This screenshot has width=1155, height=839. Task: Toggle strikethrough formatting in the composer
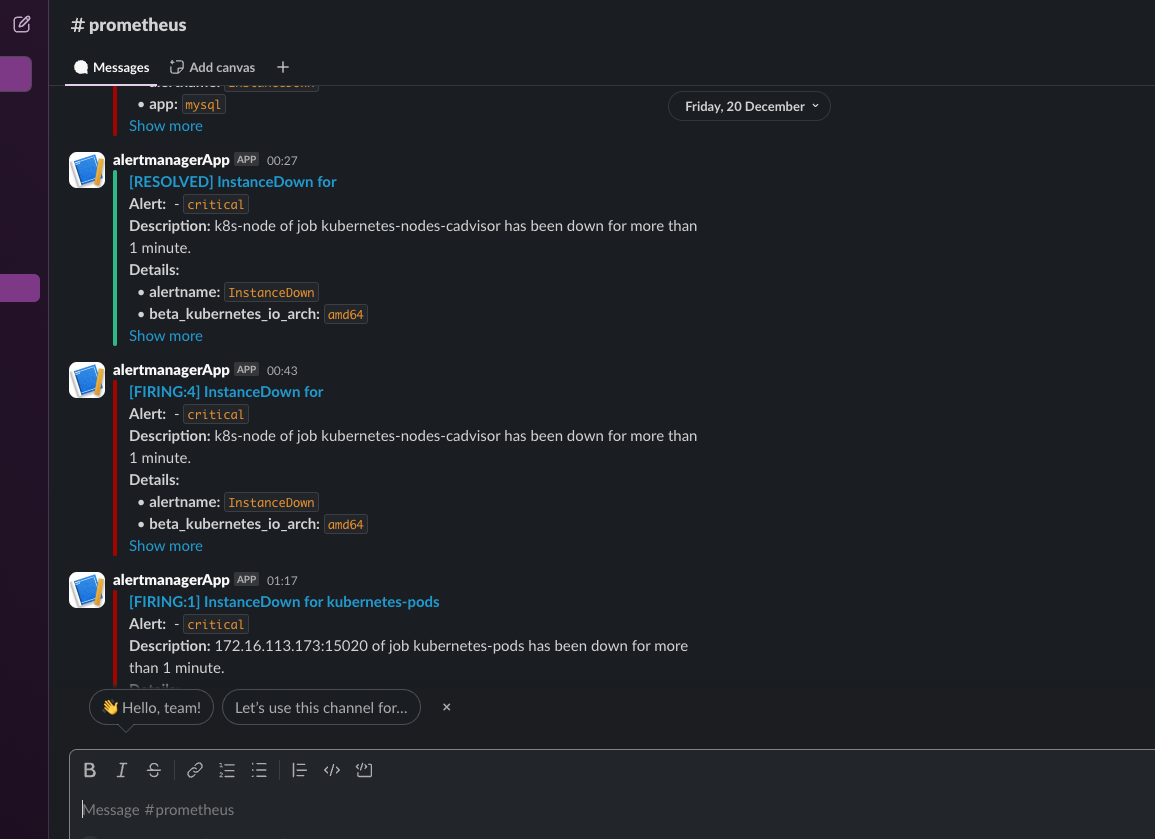click(x=154, y=770)
